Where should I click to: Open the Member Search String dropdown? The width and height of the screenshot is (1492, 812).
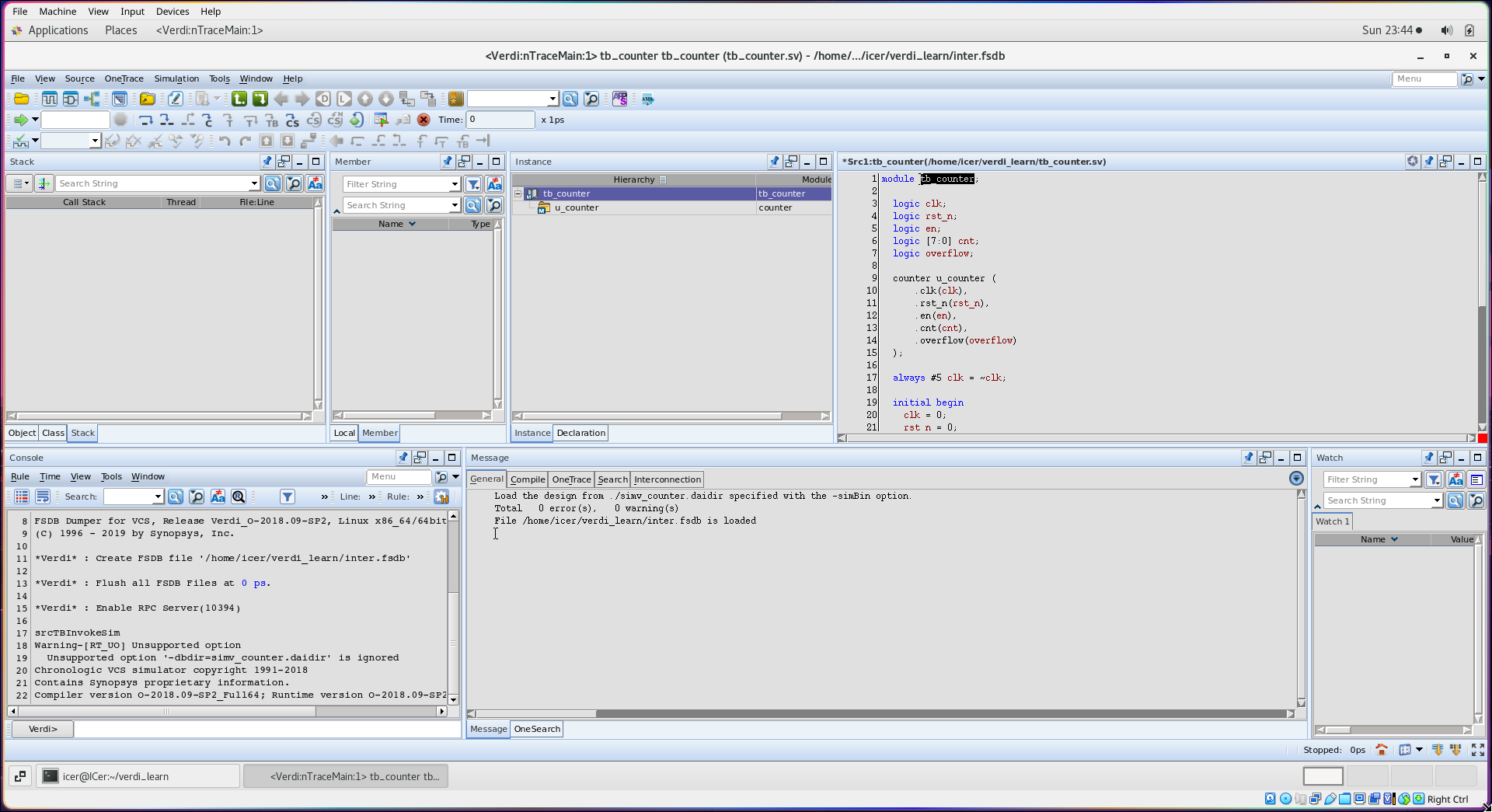(x=455, y=205)
